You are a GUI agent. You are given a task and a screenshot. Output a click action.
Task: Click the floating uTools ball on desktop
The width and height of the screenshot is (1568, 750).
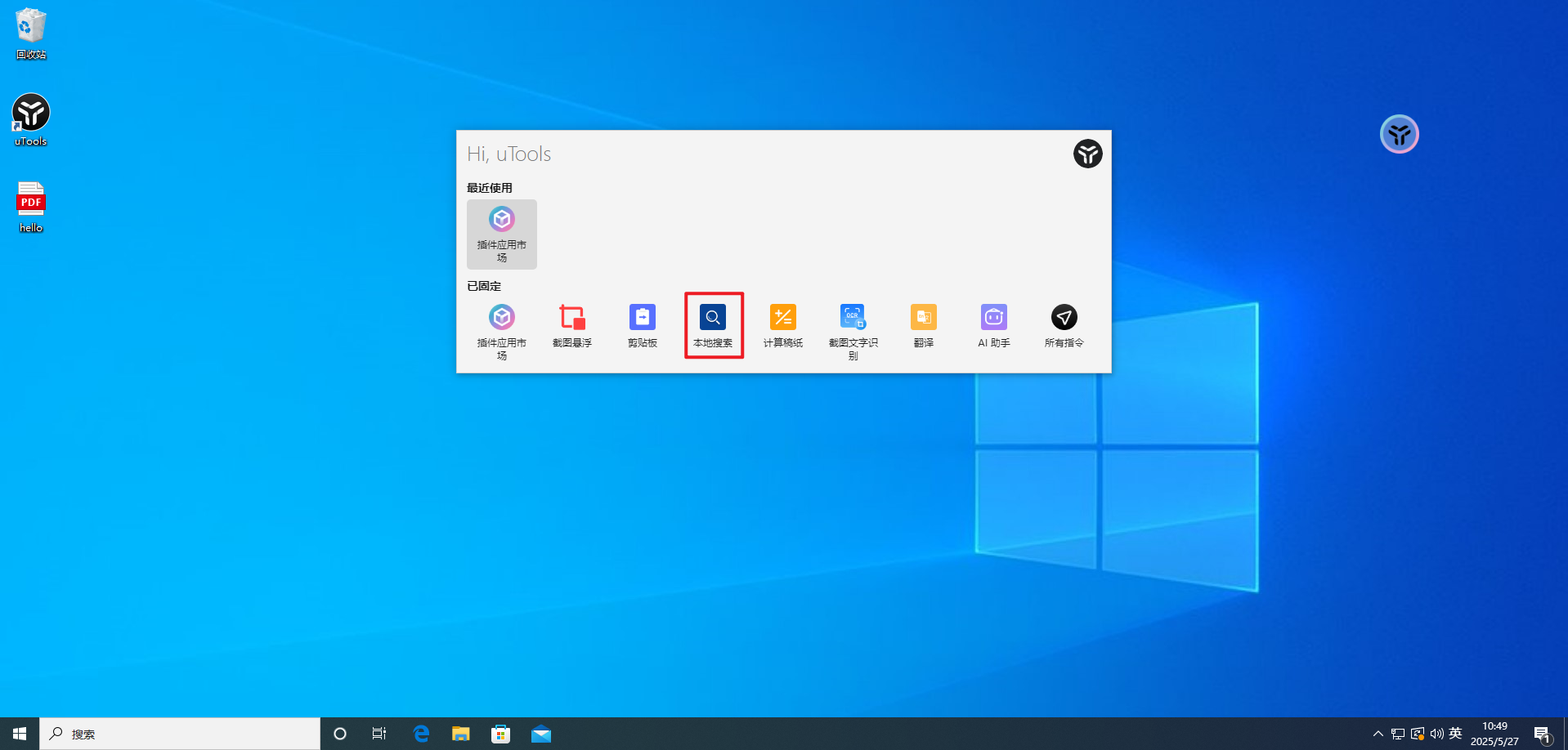pos(1400,134)
